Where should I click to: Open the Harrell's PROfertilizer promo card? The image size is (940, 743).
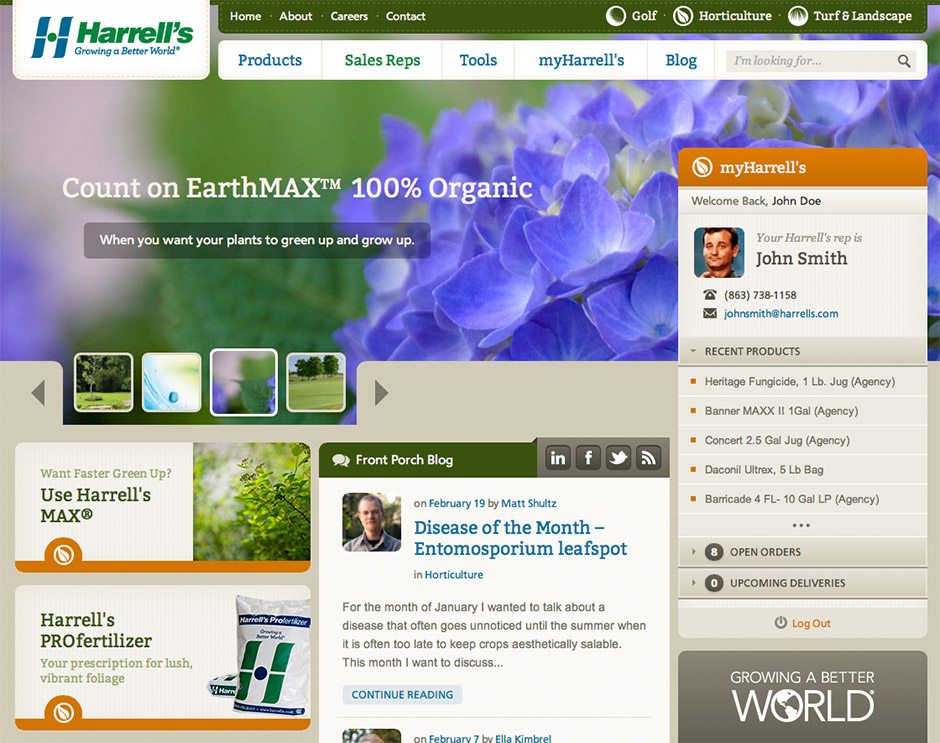pyautogui.click(x=162, y=658)
